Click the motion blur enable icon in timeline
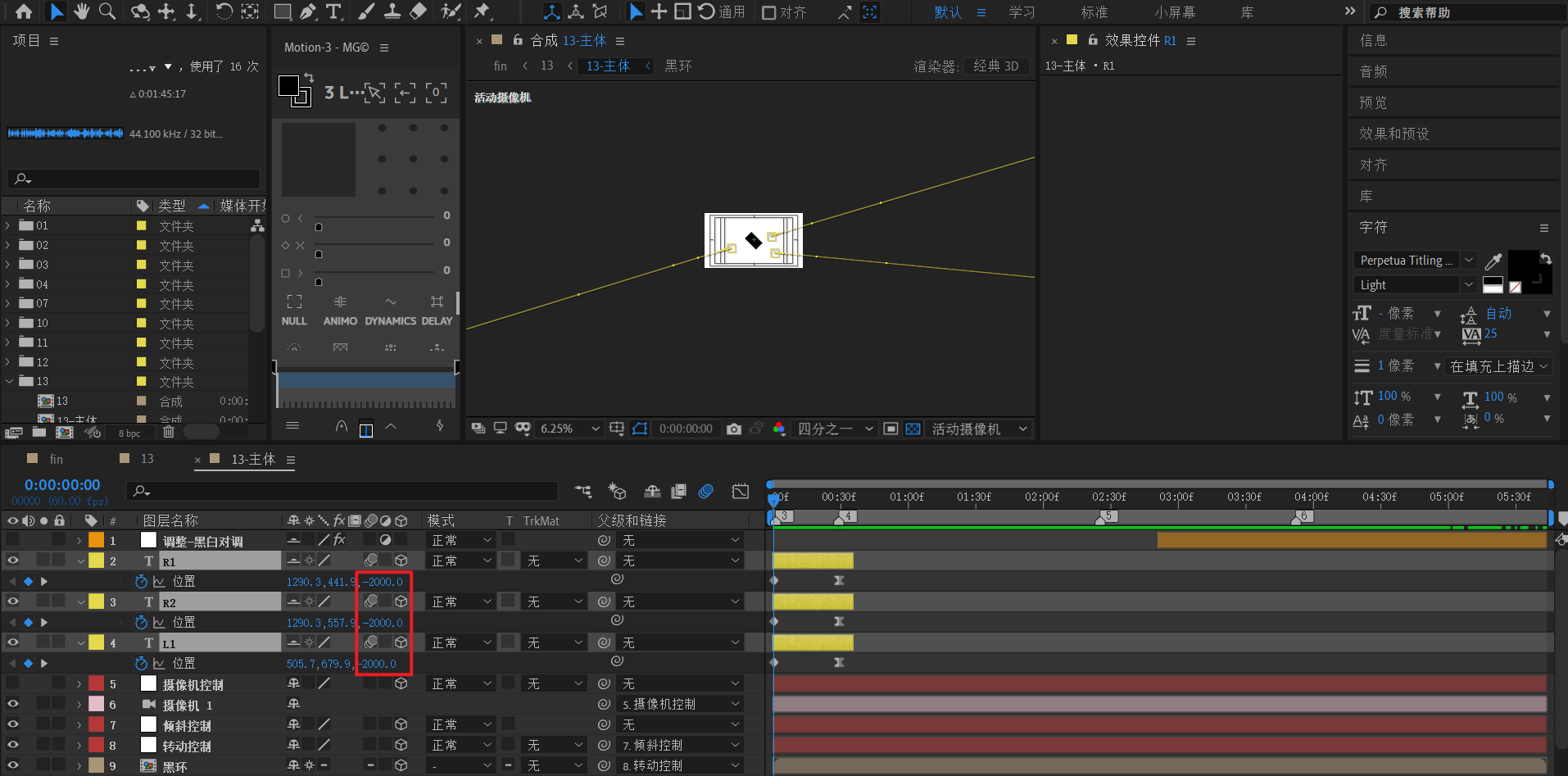Screen dimensions: 1568x776 705,491
